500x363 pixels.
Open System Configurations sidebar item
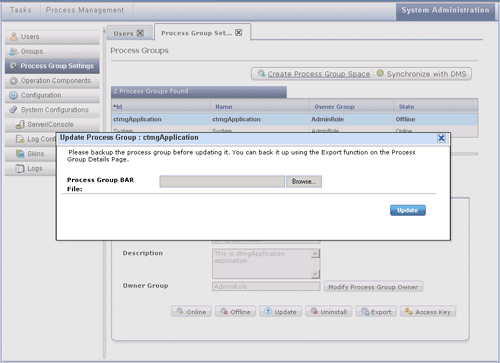[52, 110]
